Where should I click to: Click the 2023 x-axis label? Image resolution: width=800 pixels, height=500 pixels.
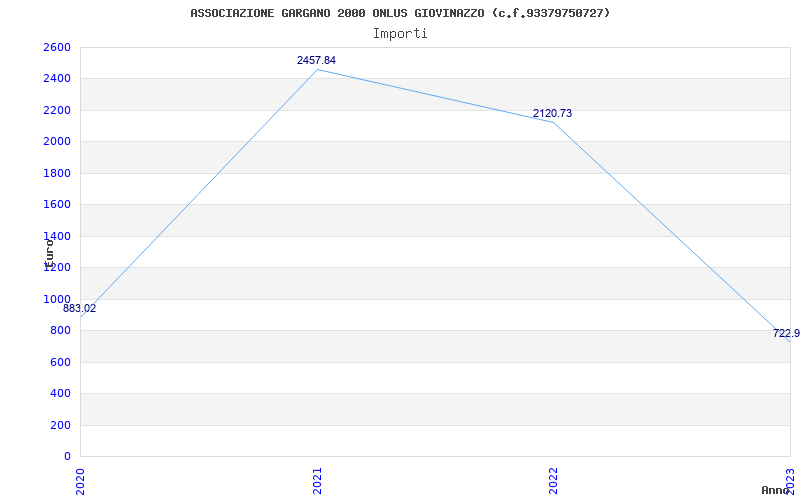(x=790, y=481)
